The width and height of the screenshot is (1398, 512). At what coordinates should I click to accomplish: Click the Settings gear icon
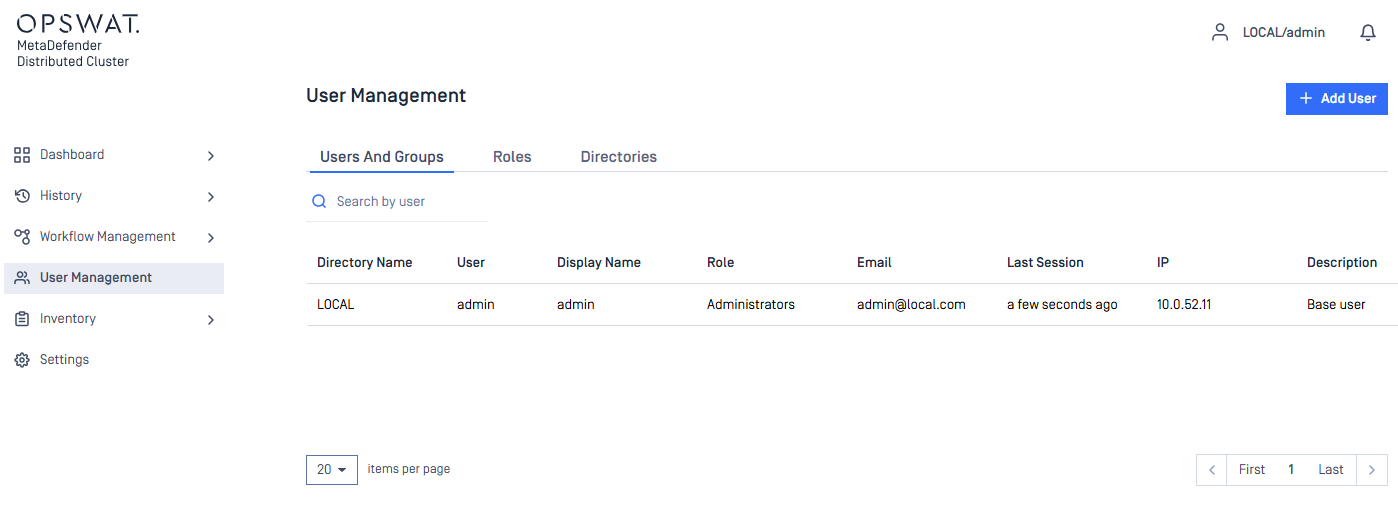point(22,360)
